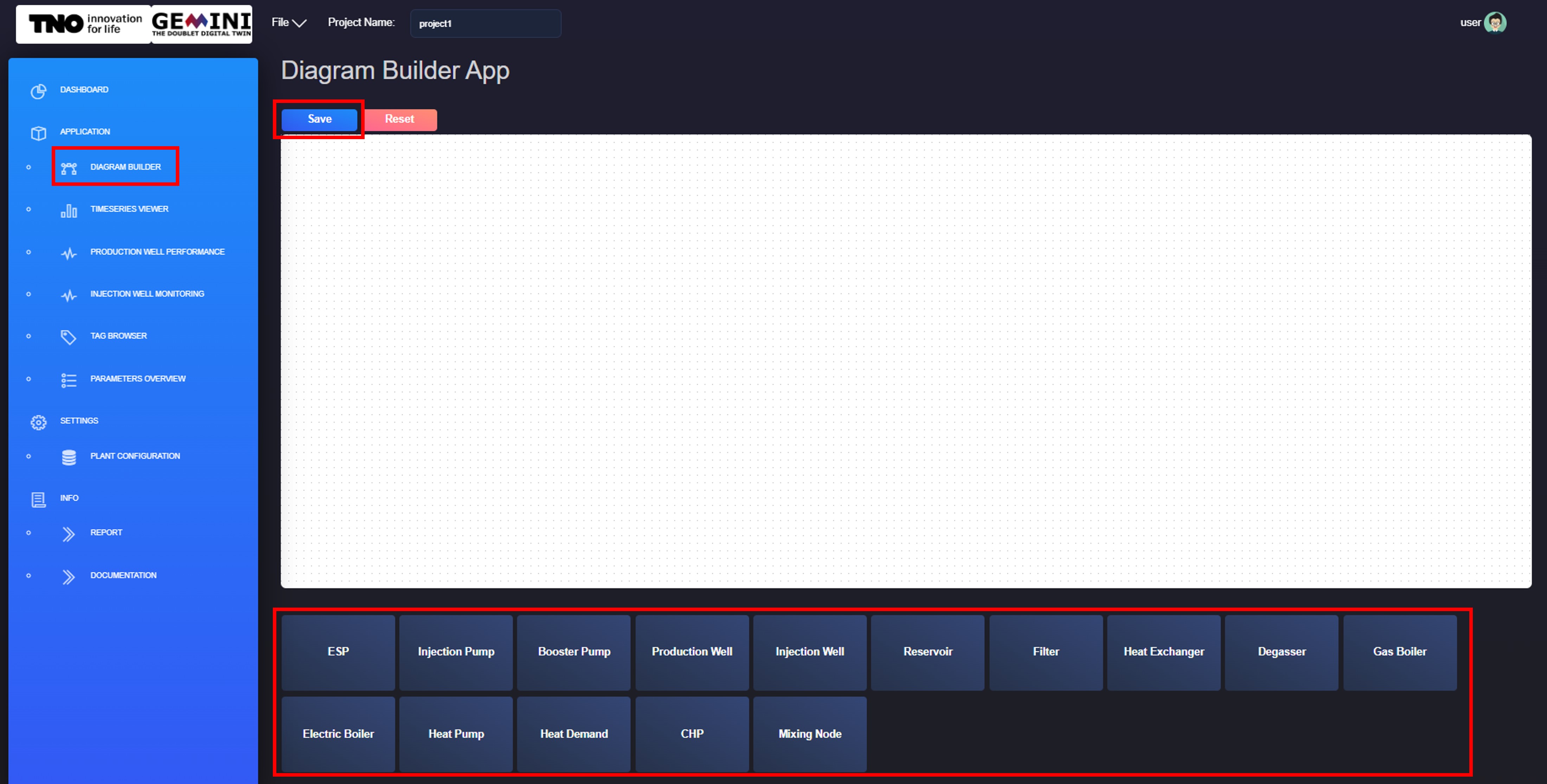Click the Timeseries Viewer bar chart icon
The image size is (1547, 784).
pos(69,211)
